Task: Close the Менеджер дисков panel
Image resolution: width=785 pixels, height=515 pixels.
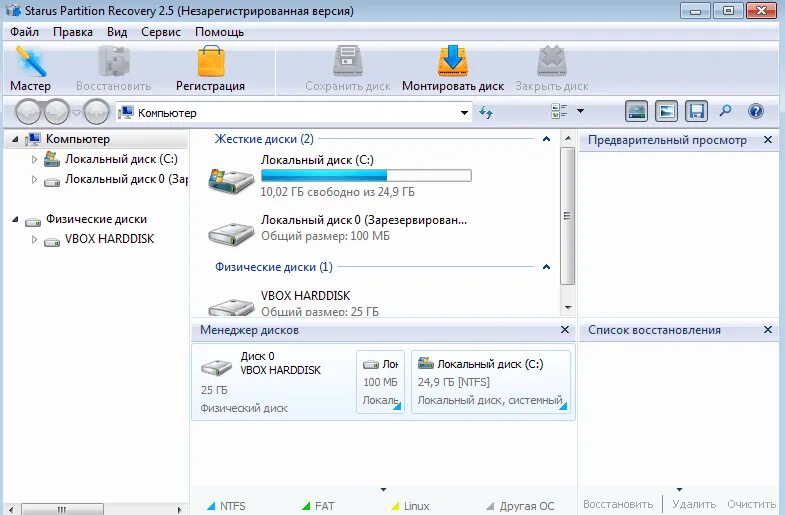Action: click(565, 329)
